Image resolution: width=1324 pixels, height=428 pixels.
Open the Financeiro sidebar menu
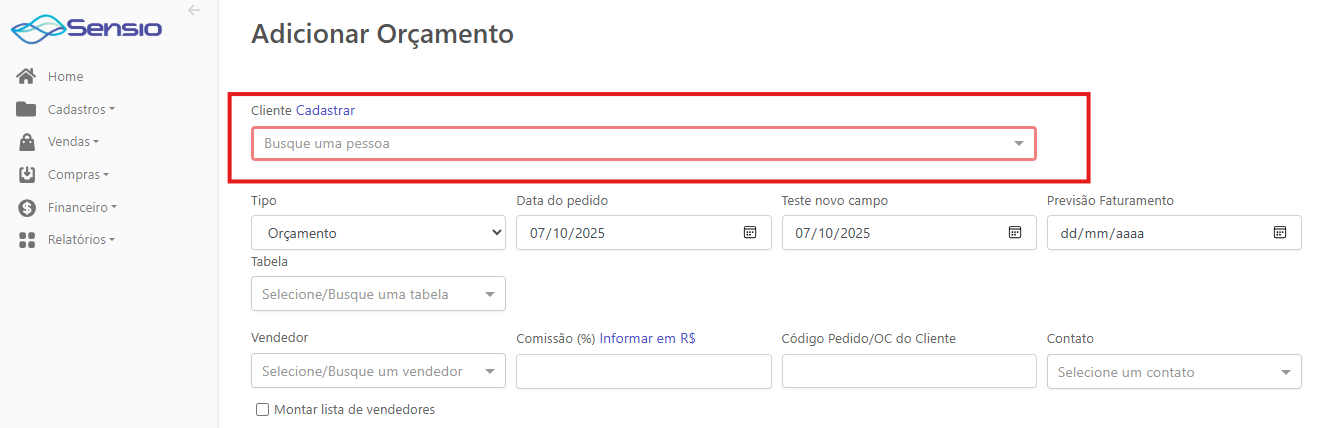82,208
